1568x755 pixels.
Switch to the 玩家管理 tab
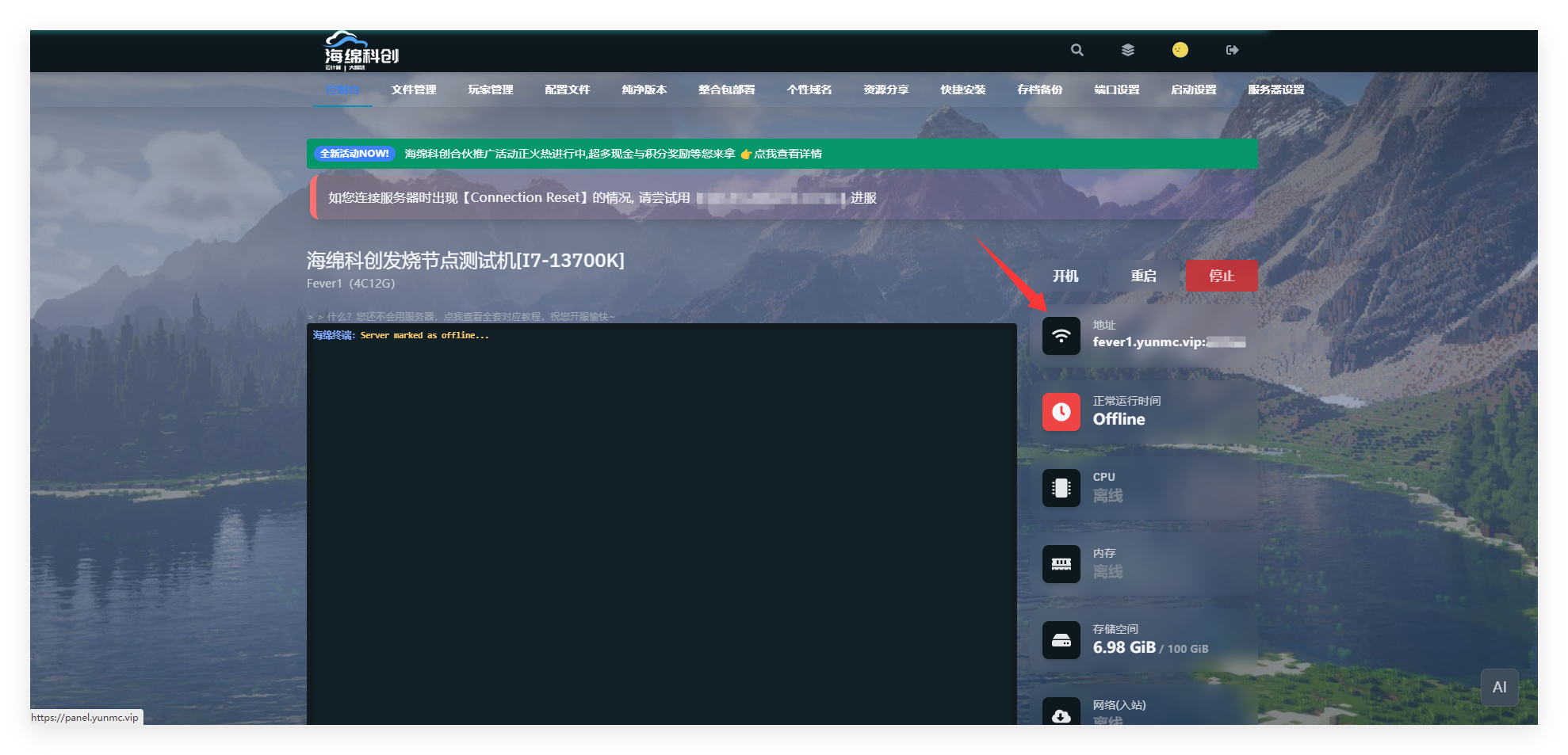click(490, 90)
